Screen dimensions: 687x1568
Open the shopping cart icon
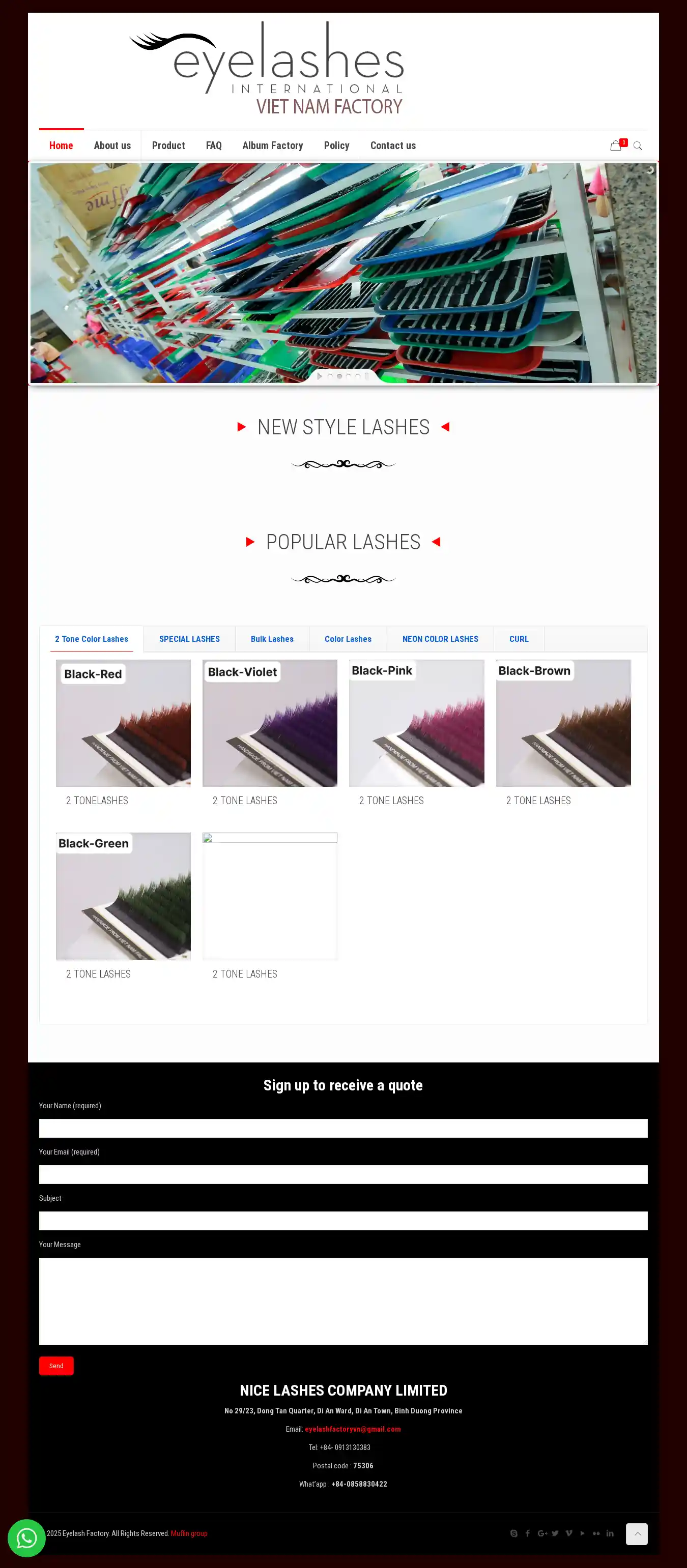tap(616, 145)
